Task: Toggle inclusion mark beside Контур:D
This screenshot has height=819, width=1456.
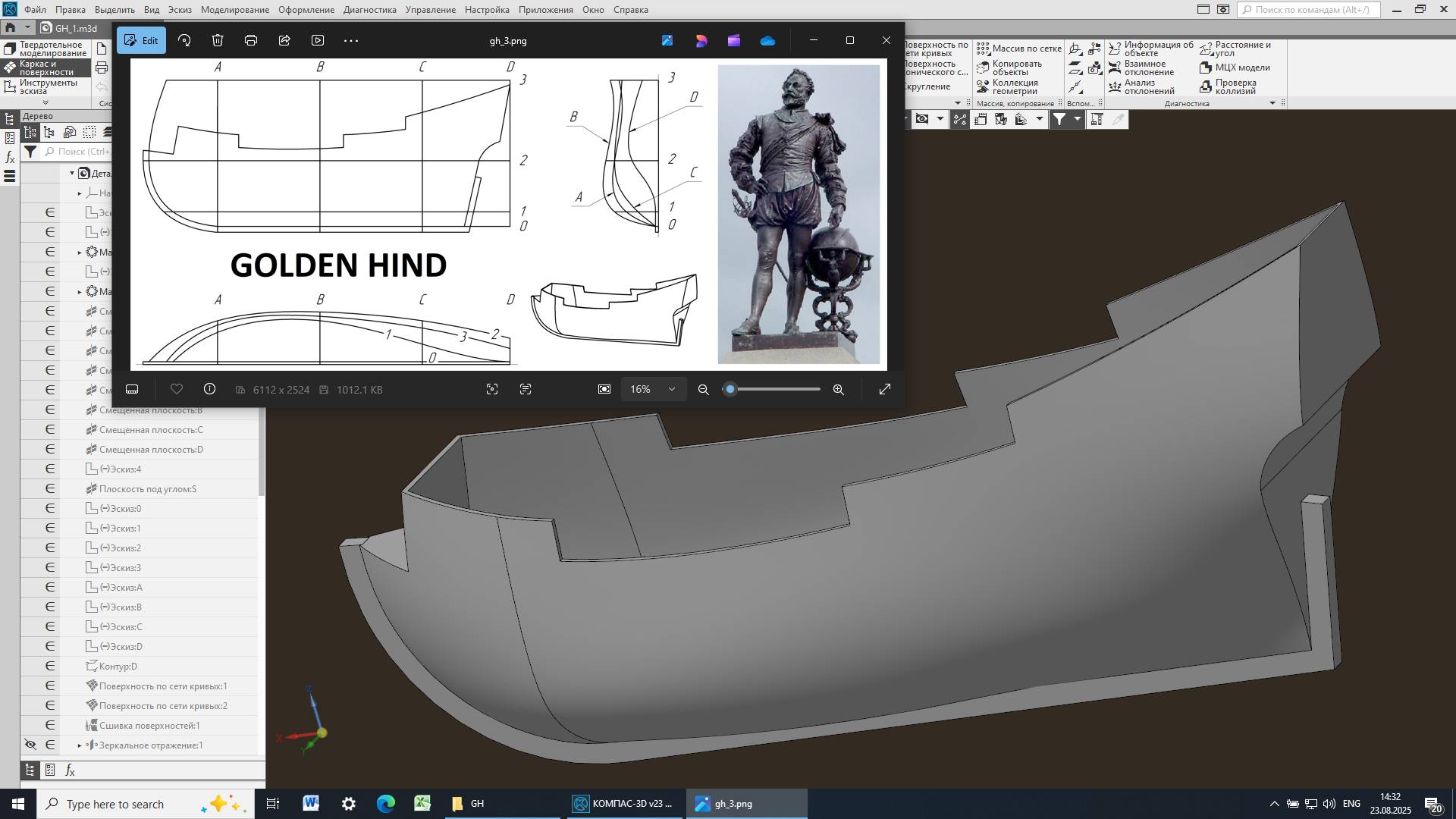Action: (x=50, y=666)
